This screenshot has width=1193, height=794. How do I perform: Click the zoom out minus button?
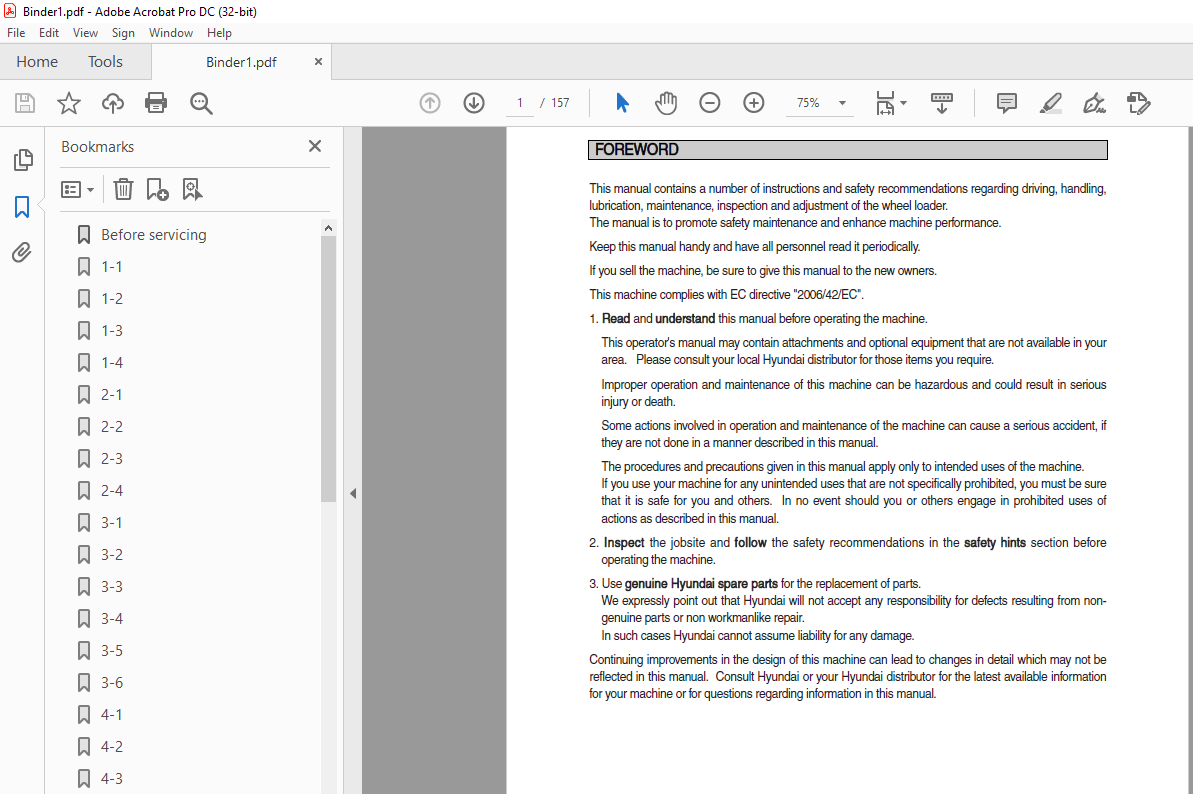[x=710, y=103]
